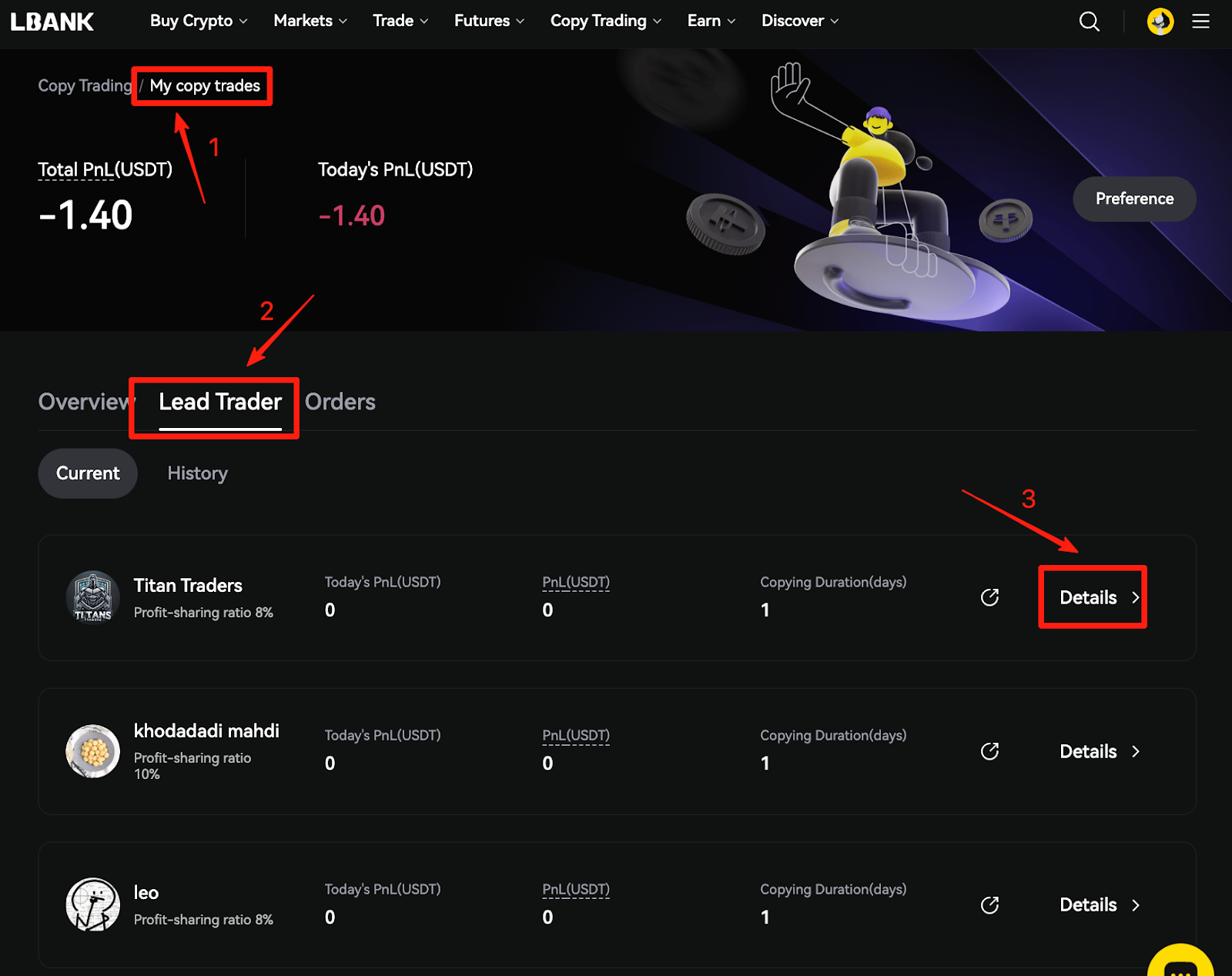Image resolution: width=1232 pixels, height=976 pixels.
Task: Open the Orders tab
Action: point(340,402)
